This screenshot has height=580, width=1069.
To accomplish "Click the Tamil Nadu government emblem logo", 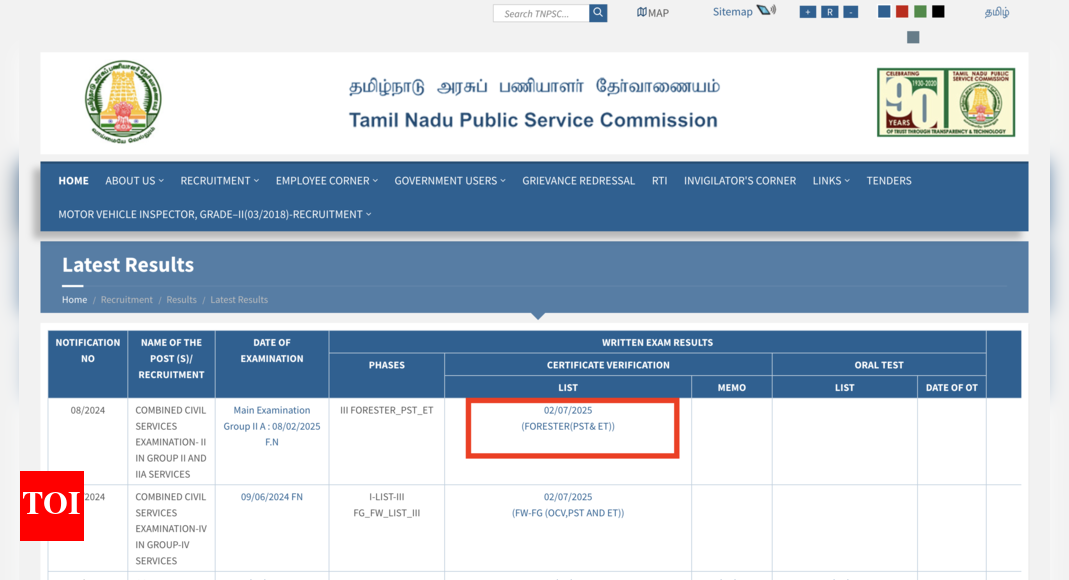I will 123,100.
